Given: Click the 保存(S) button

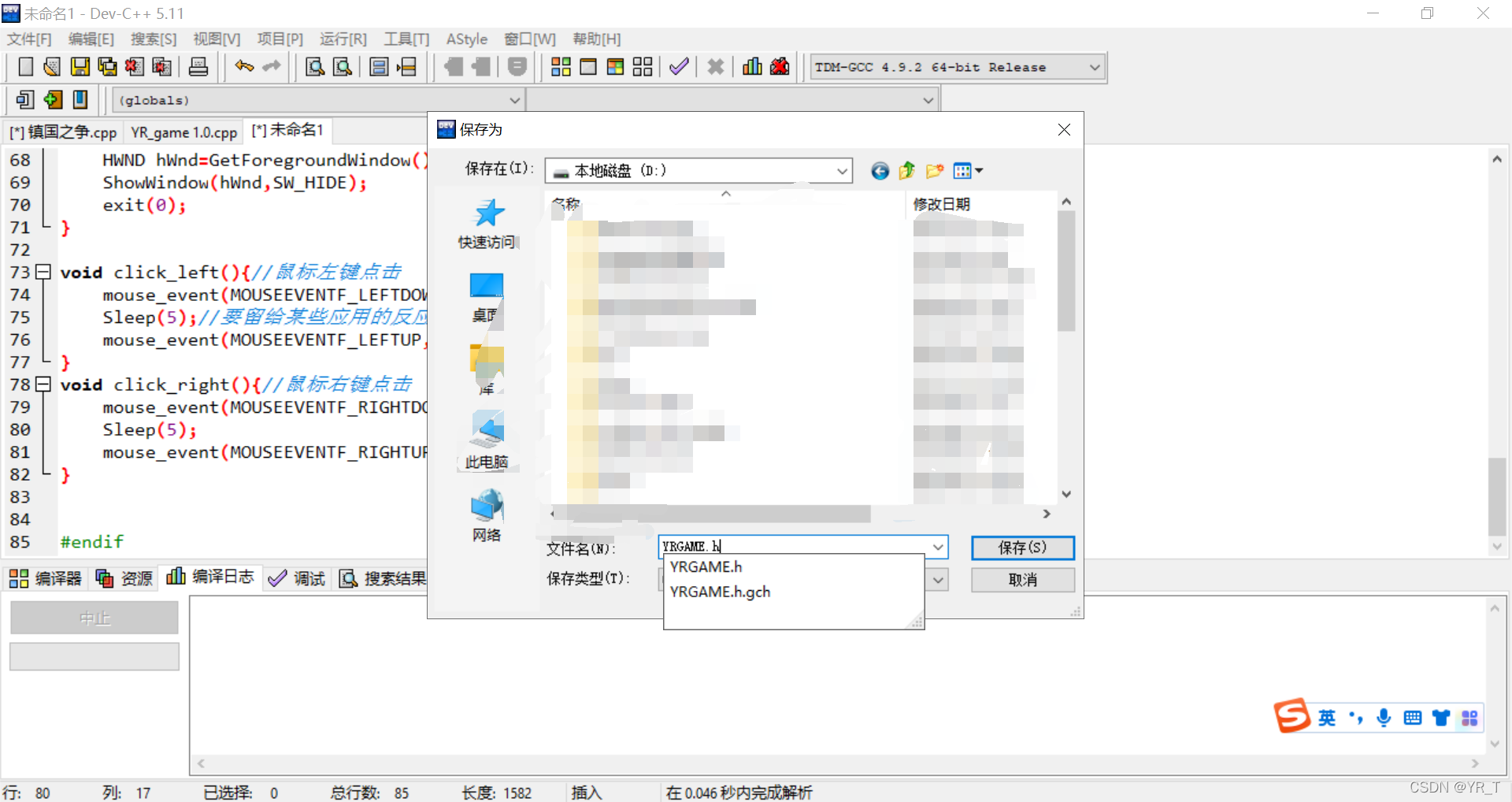Looking at the screenshot, I should [x=1022, y=548].
